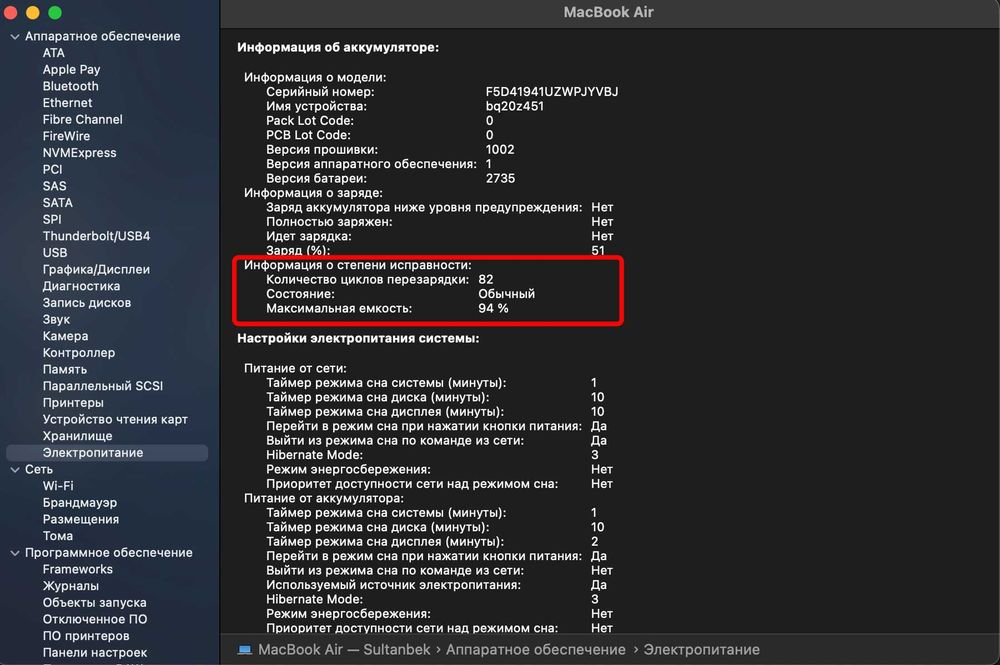Screen dimensions: 1000x665
Task: Click the green zoom window button
Action: coord(55,13)
